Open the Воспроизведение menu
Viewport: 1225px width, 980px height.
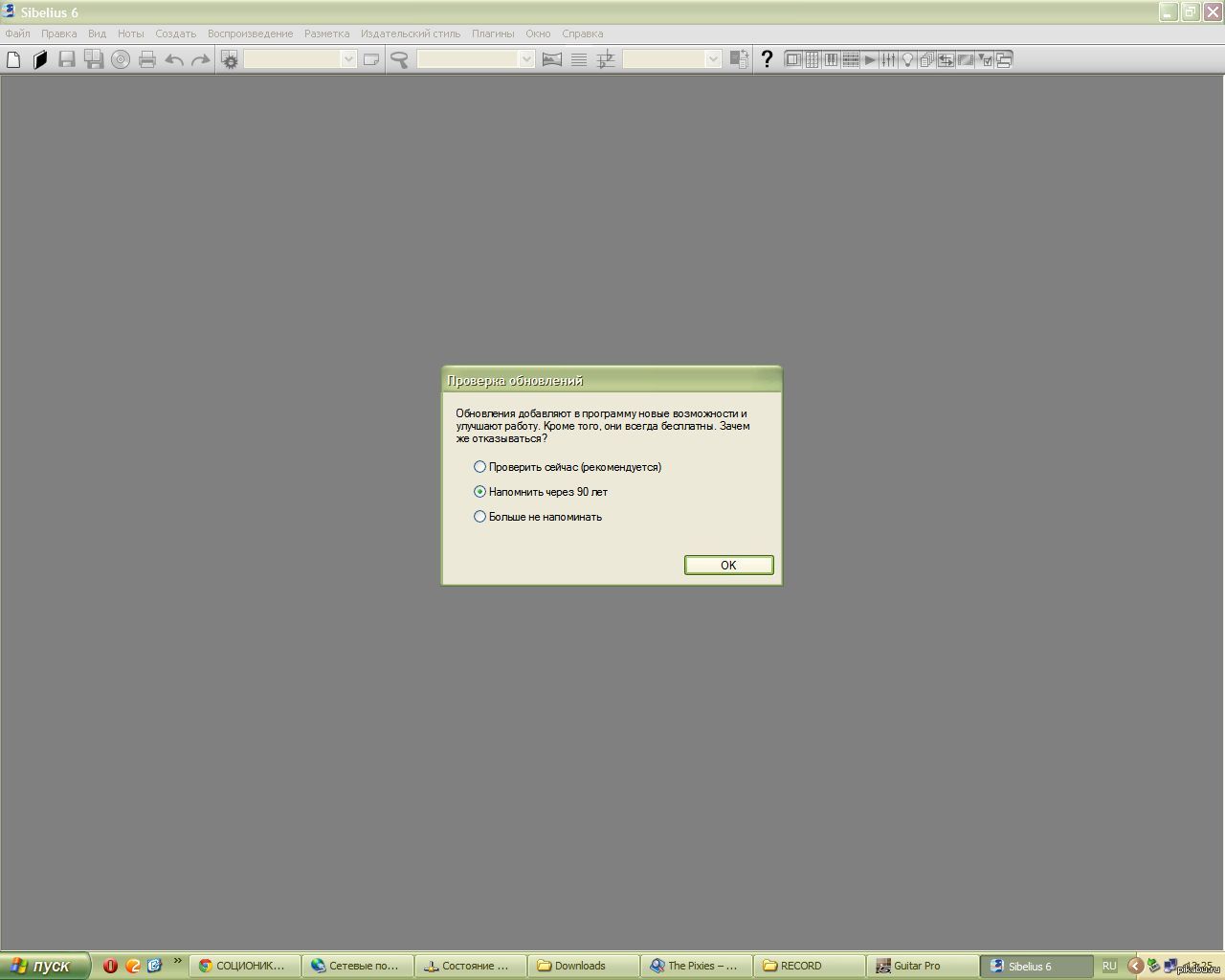(251, 33)
